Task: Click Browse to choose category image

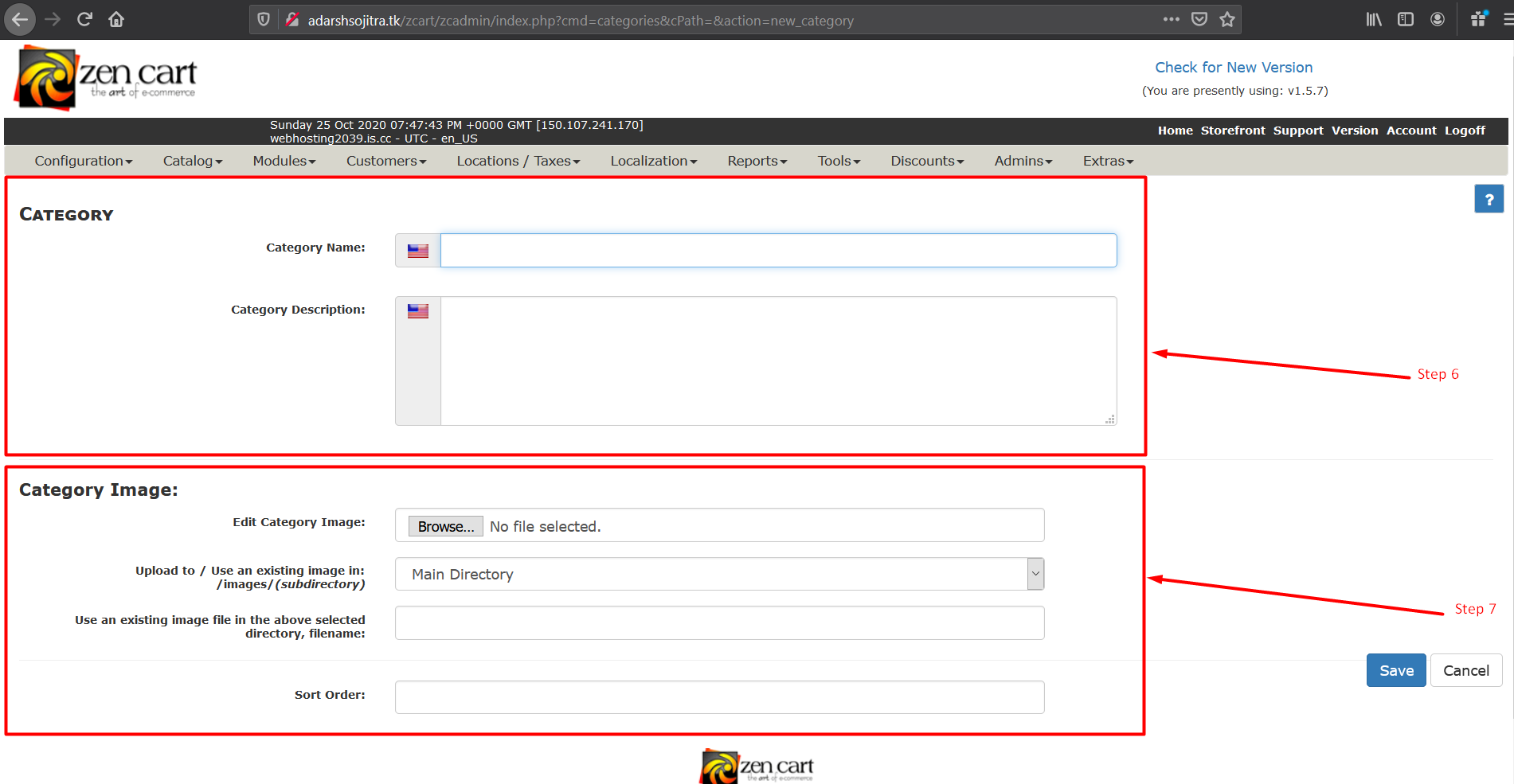Action: (445, 526)
